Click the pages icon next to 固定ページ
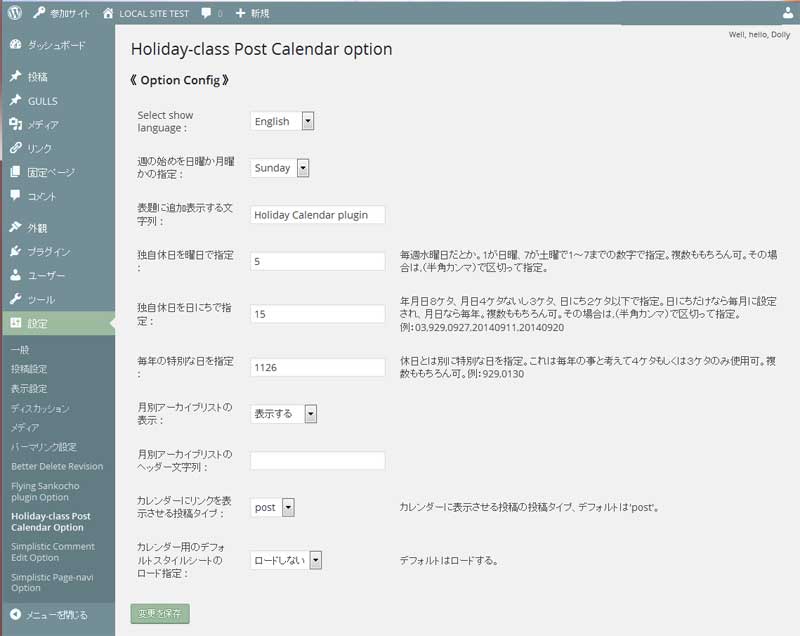Screen dimensions: 800x636 pos(16,171)
